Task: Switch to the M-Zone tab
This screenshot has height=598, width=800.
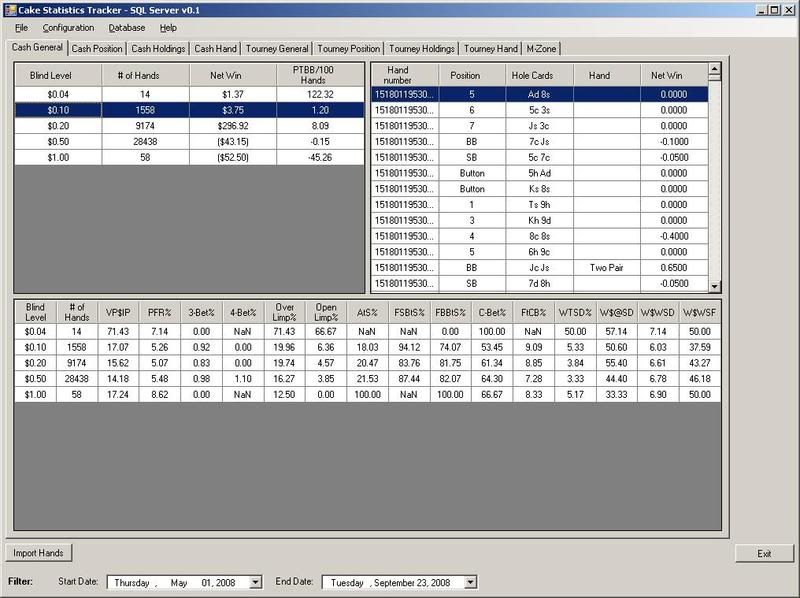Action: [541, 48]
